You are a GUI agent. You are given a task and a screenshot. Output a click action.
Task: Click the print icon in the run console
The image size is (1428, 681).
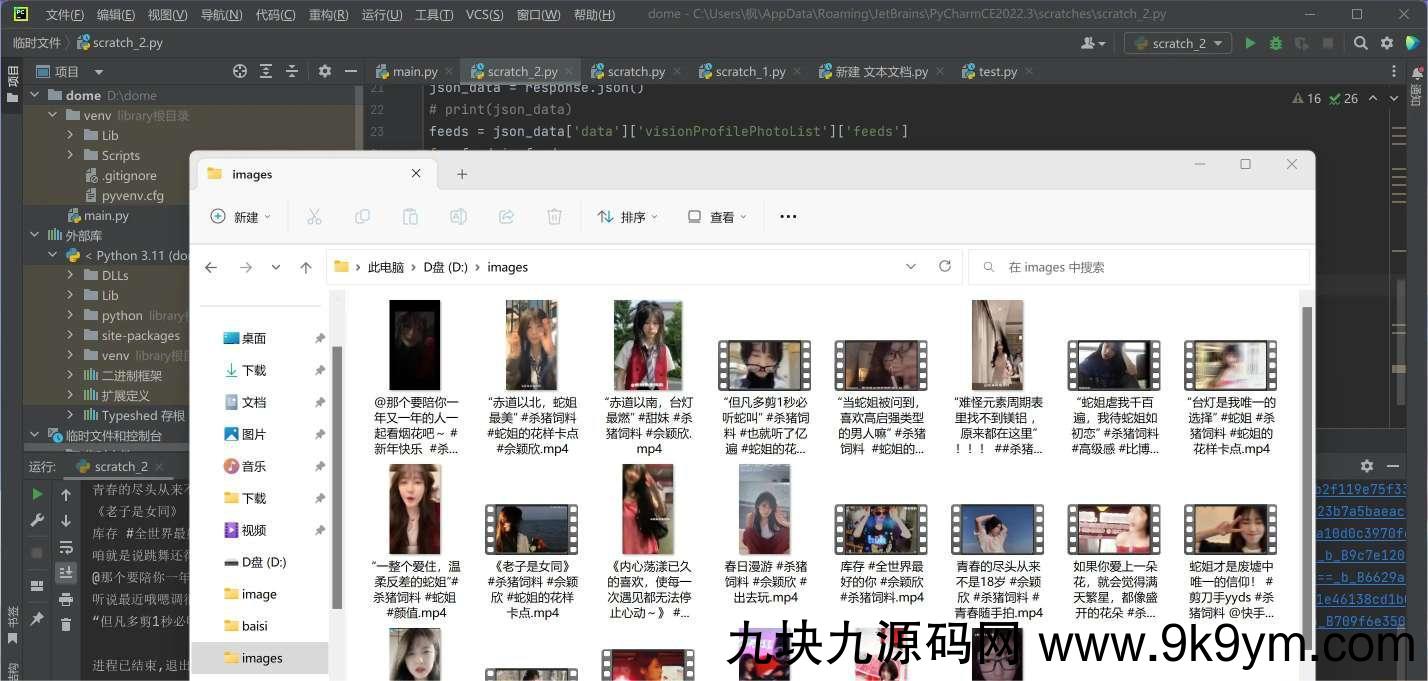66,598
